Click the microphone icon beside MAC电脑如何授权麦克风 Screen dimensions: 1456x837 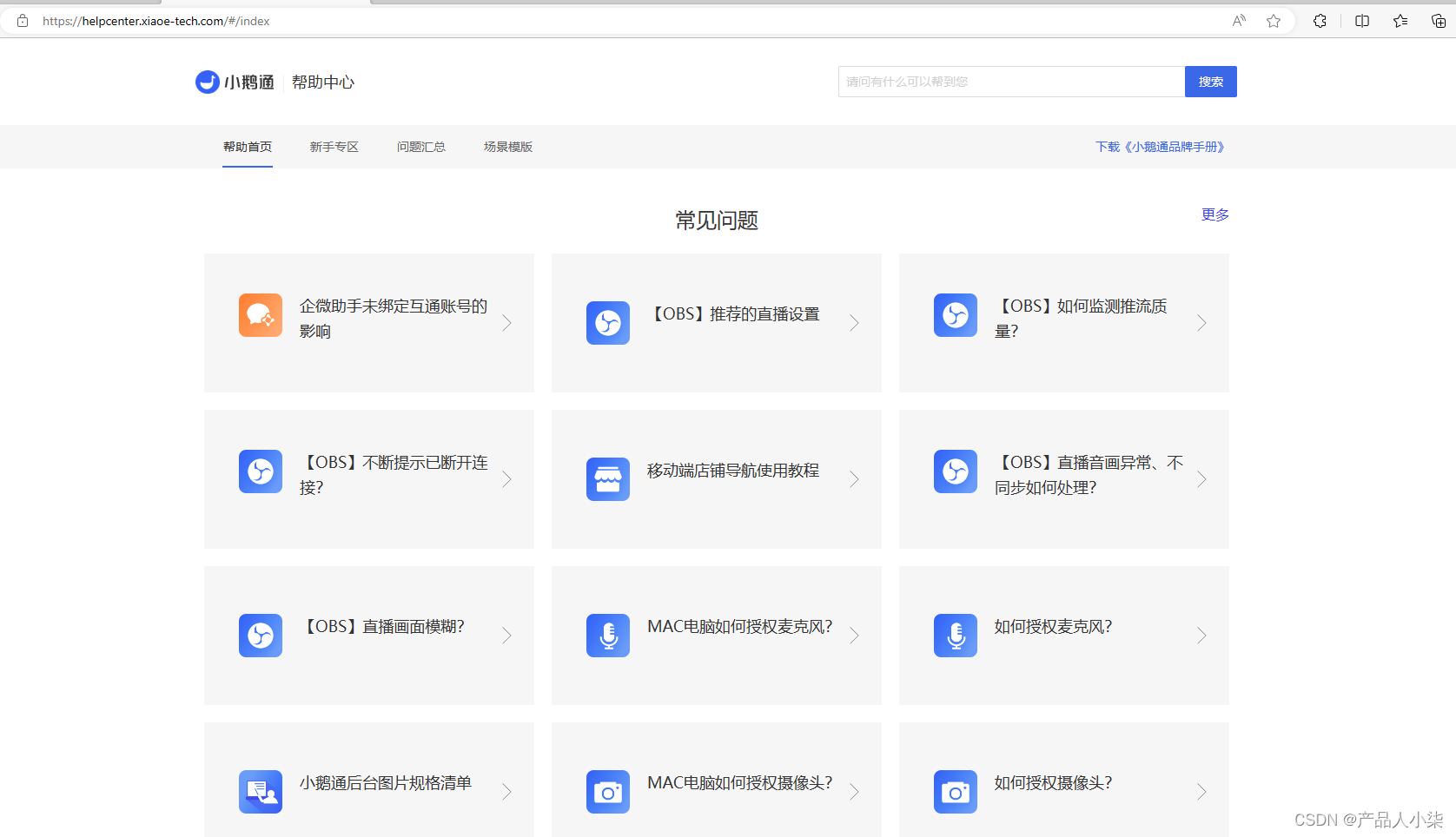(608, 636)
